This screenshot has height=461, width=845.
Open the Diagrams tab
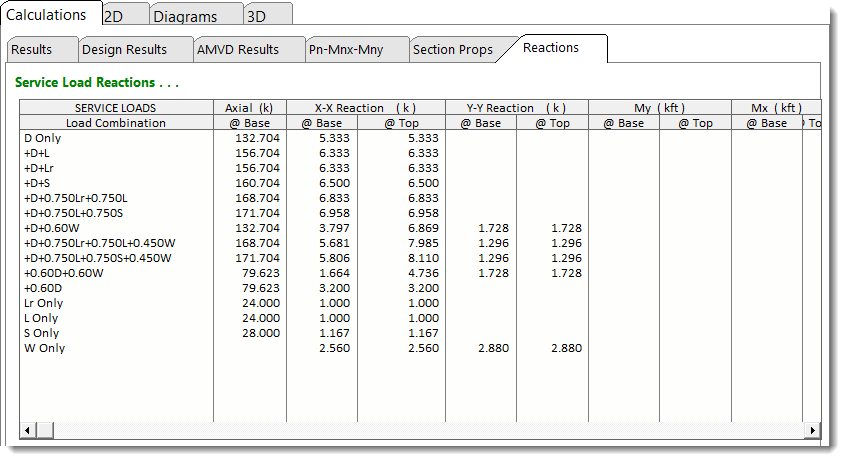pyautogui.click(x=185, y=16)
